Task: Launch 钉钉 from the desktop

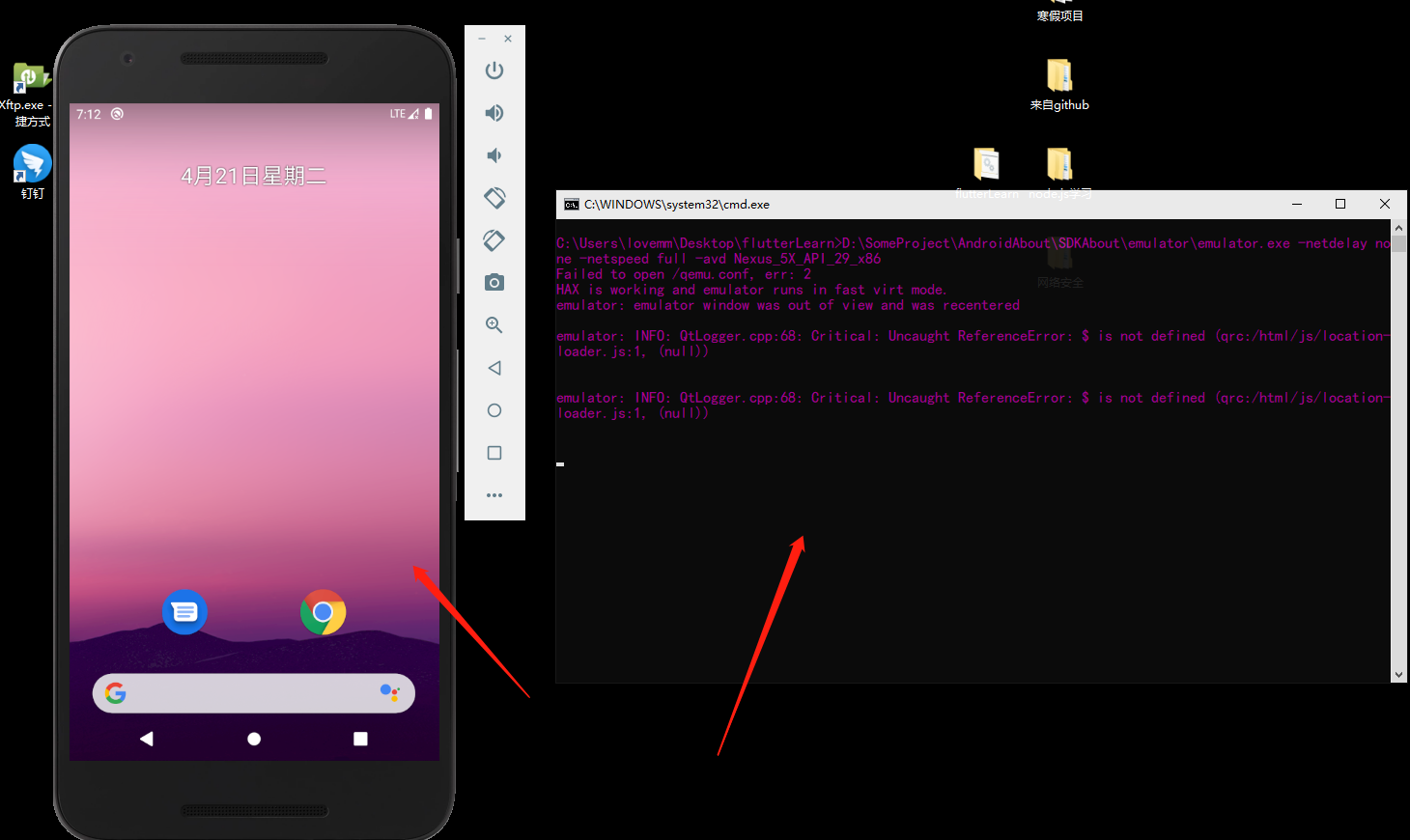Action: coord(30,164)
